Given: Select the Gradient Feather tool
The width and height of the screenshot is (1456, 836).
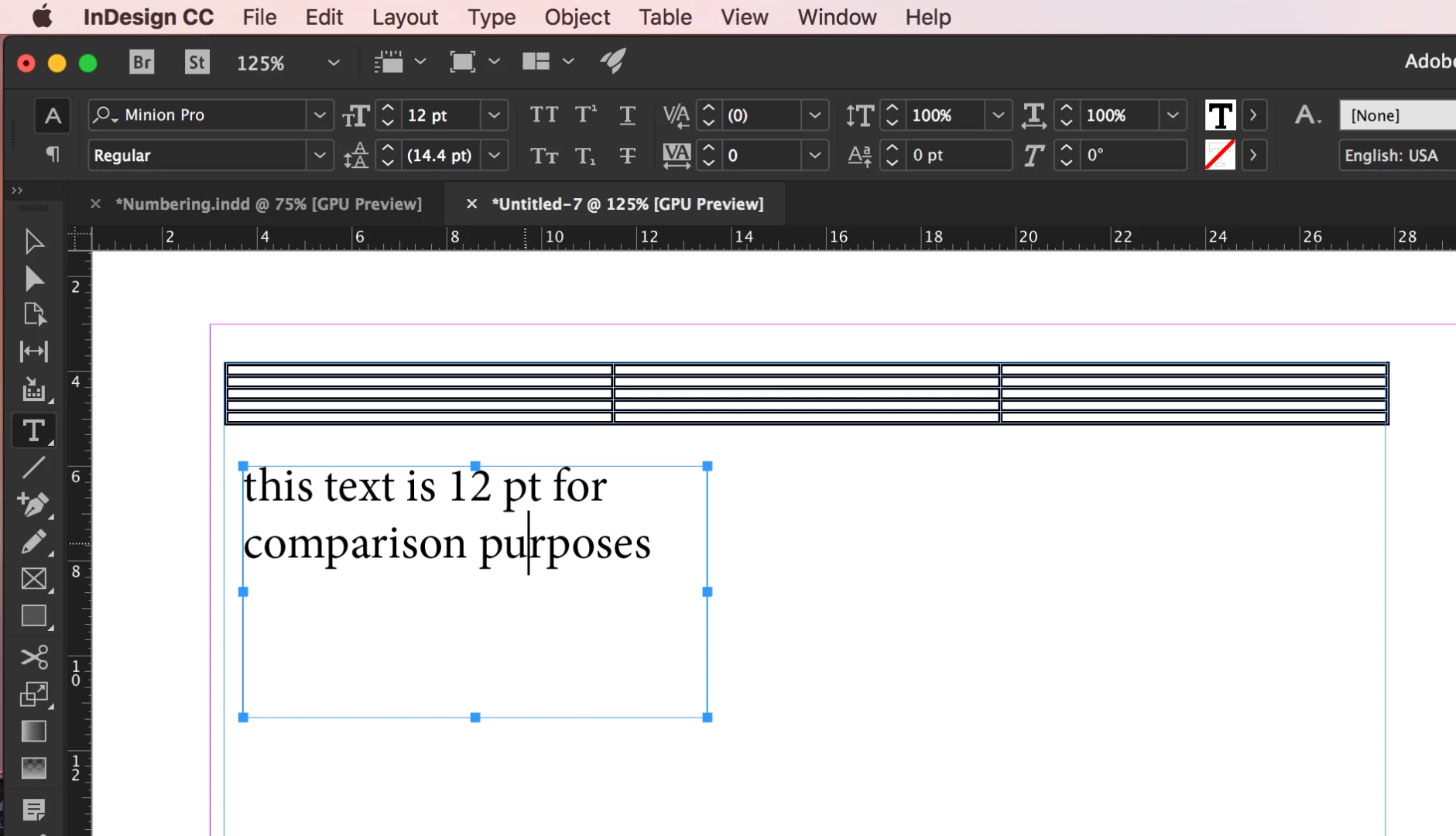Looking at the screenshot, I should pyautogui.click(x=34, y=768).
